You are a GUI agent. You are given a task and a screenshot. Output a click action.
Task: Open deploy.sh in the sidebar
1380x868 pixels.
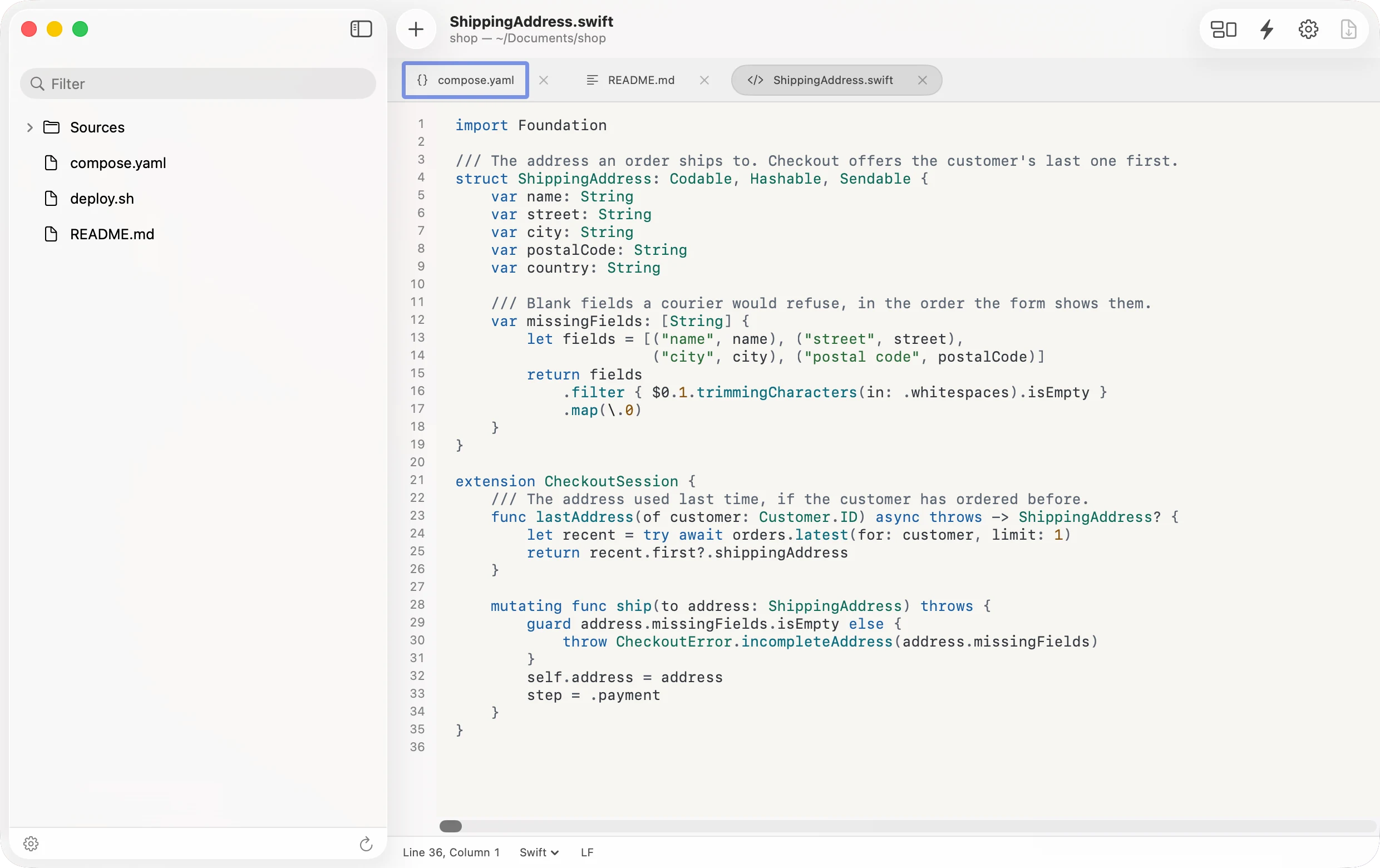click(102, 198)
